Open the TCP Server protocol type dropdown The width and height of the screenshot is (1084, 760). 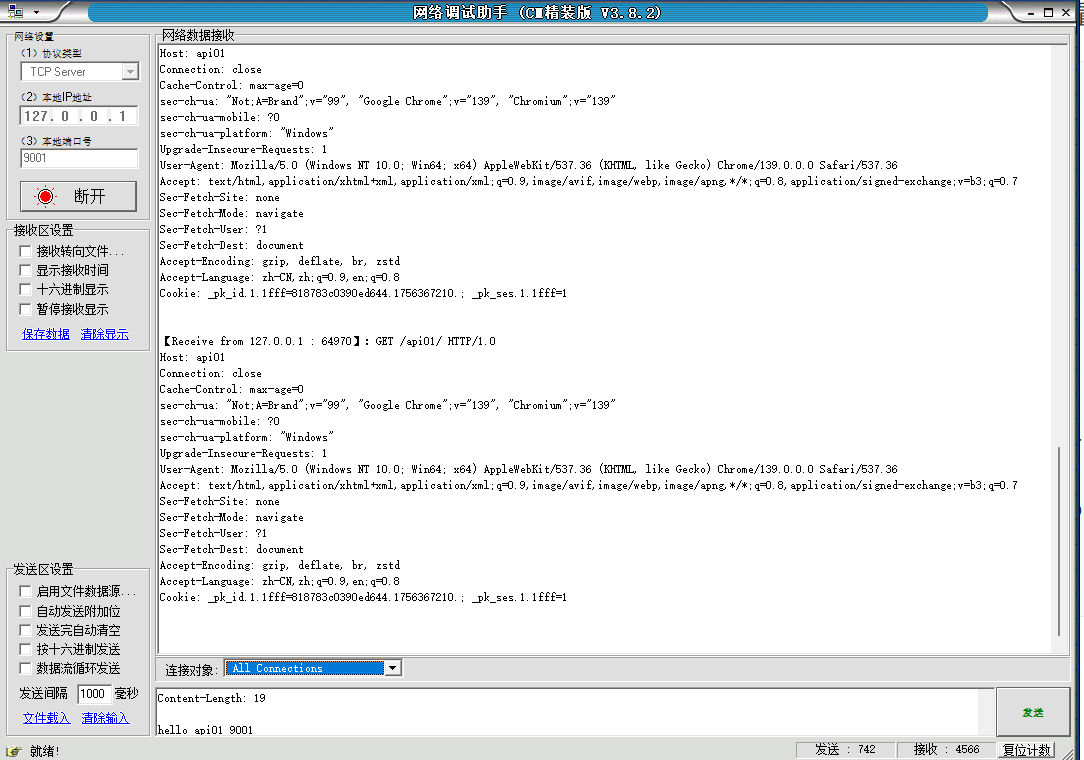click(129, 72)
